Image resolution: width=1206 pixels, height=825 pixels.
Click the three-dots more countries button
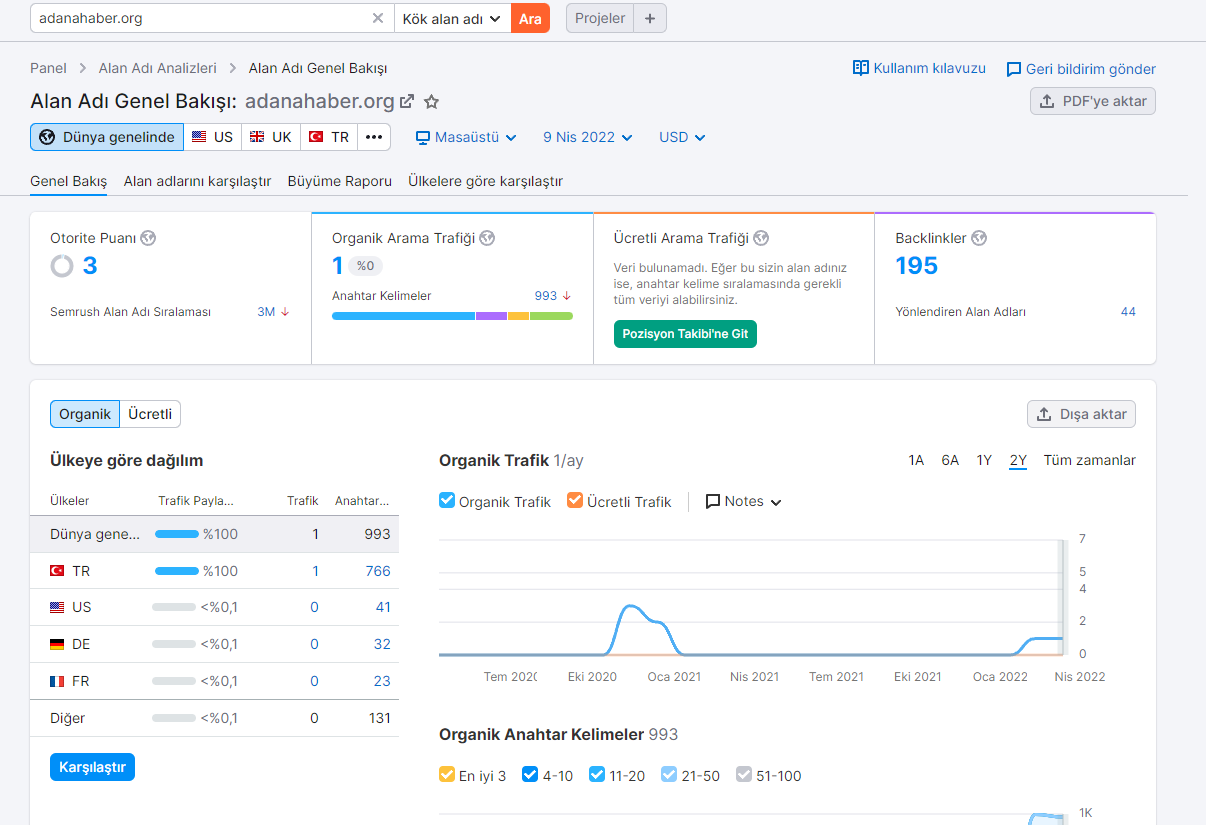374,137
